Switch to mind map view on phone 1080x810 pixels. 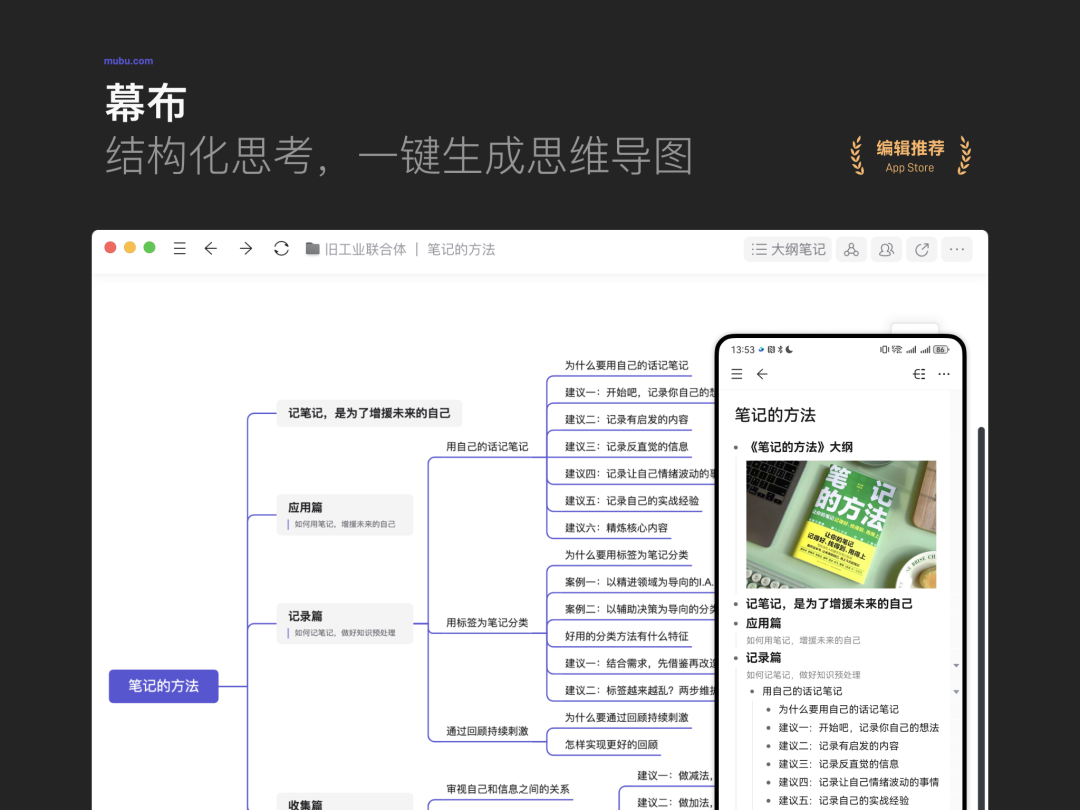click(x=919, y=374)
